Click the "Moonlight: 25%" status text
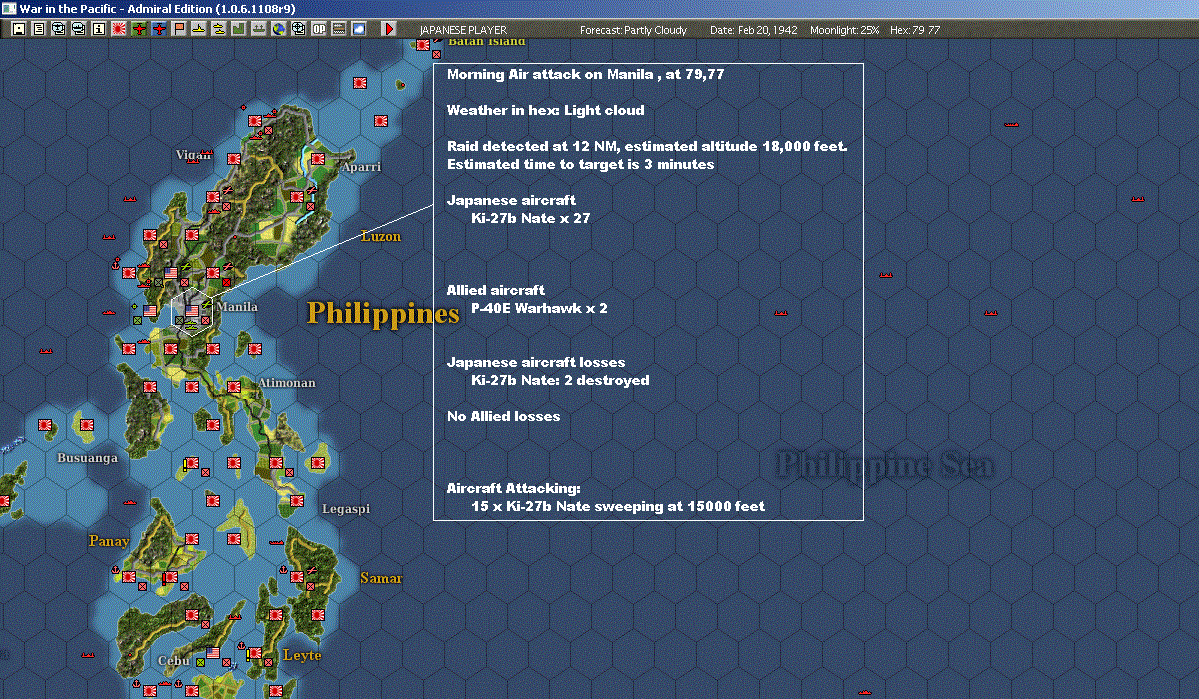 [844, 30]
